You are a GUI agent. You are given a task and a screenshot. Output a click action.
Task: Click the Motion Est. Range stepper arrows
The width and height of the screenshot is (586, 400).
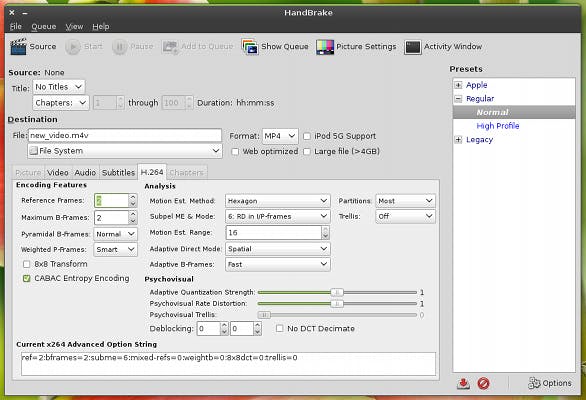click(x=325, y=233)
